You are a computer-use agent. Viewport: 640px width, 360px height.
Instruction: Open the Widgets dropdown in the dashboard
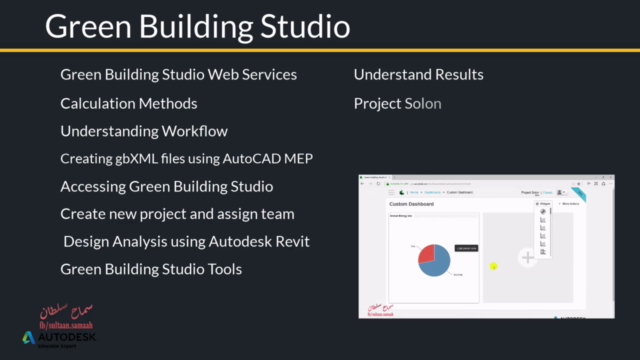543,204
